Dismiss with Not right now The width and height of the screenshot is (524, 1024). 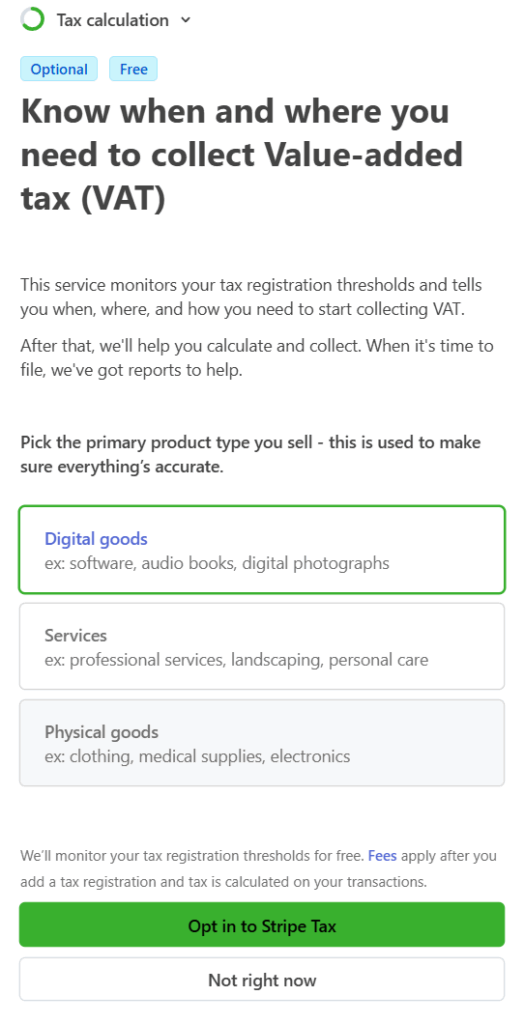tap(262, 980)
